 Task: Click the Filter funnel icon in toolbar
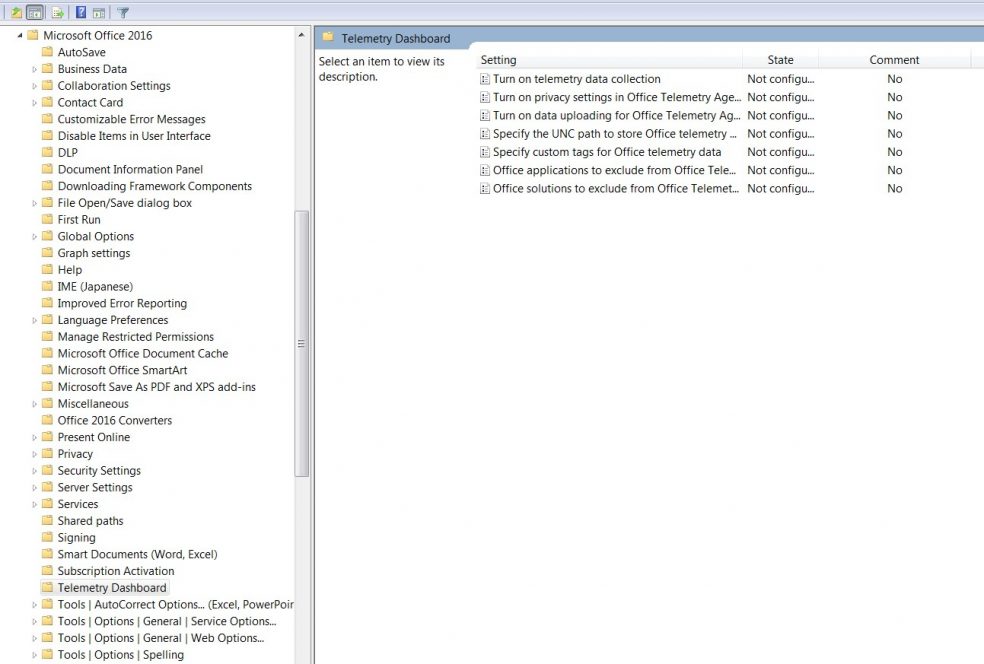click(123, 13)
